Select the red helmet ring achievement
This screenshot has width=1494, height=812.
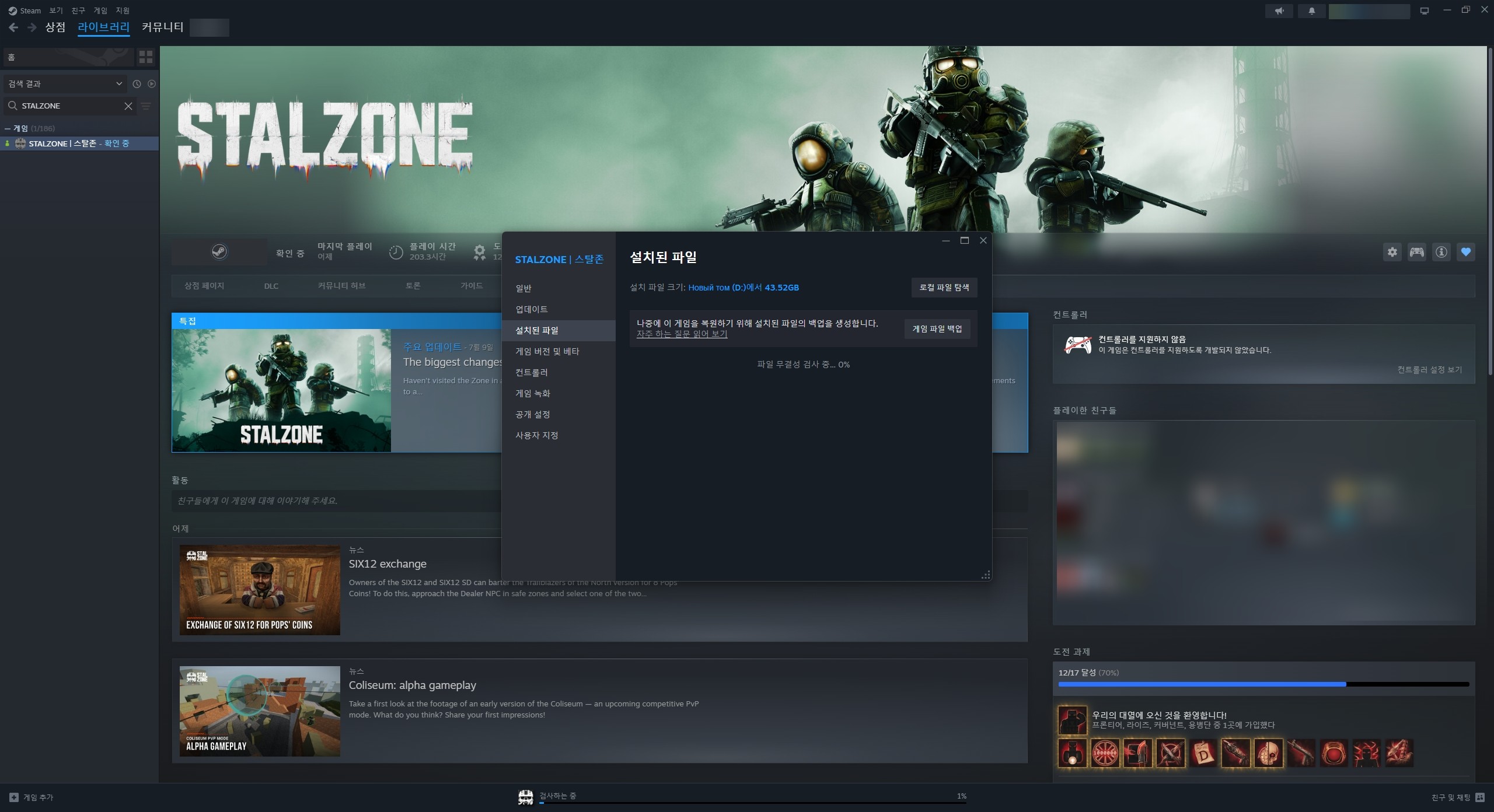(1334, 753)
